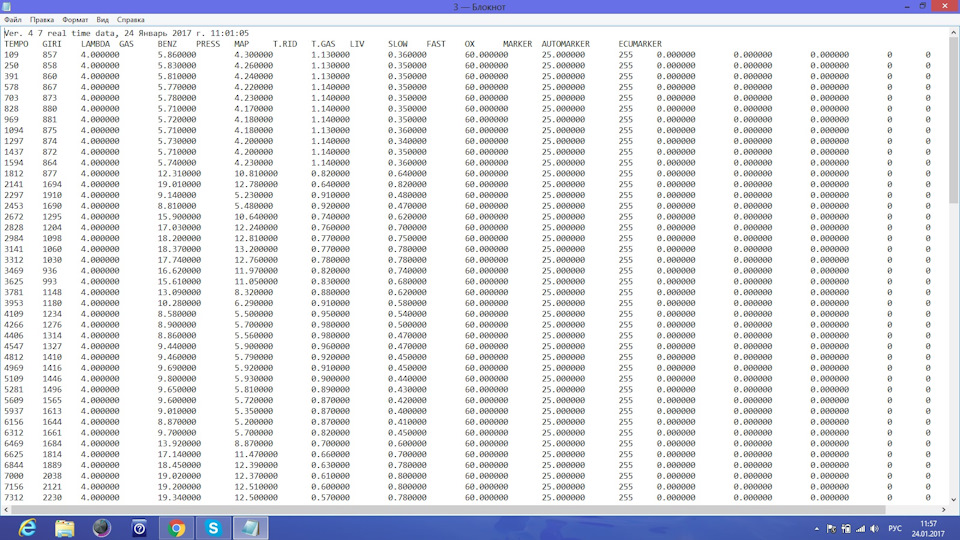Viewport: 960px width, 540px height.
Task: Open the Вид menu
Action: (x=102, y=20)
